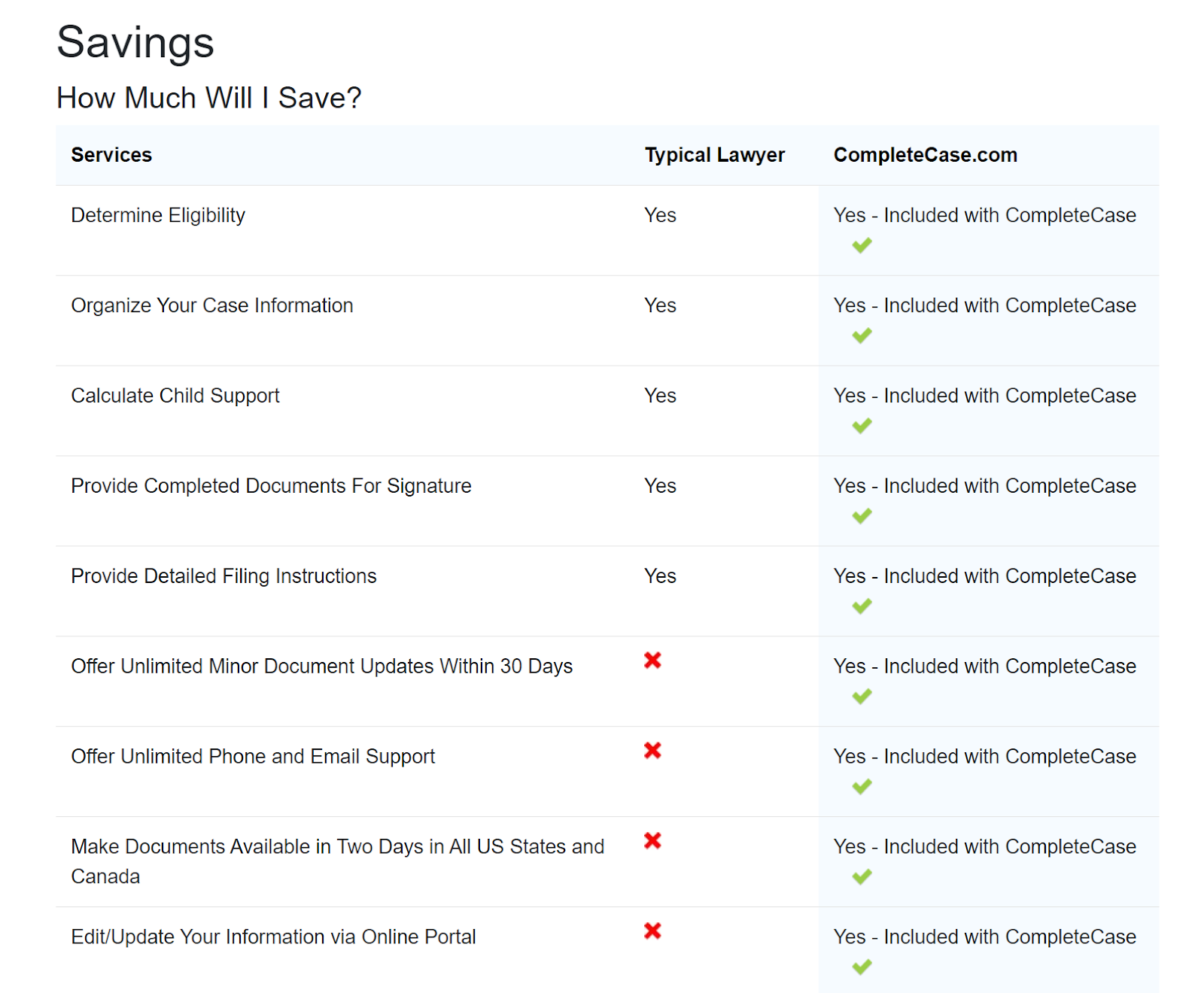Click Typical Lawyer 'Yes' for Organize Your Case Information

point(660,305)
